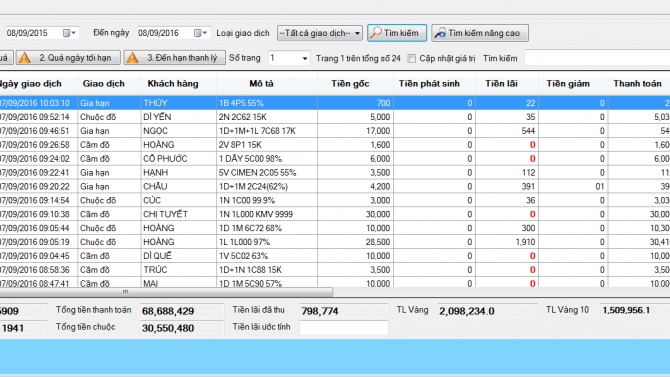This screenshot has height=377, width=670.
Task: Click the warning icon on Đến hạn thanh lý
Action: click(x=132, y=58)
